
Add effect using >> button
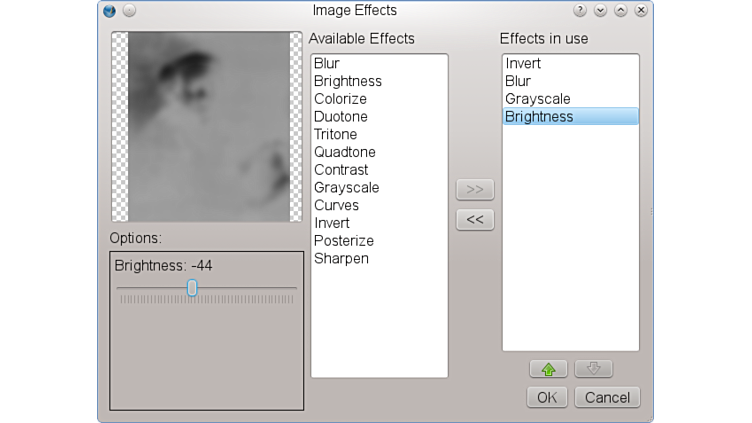point(475,190)
